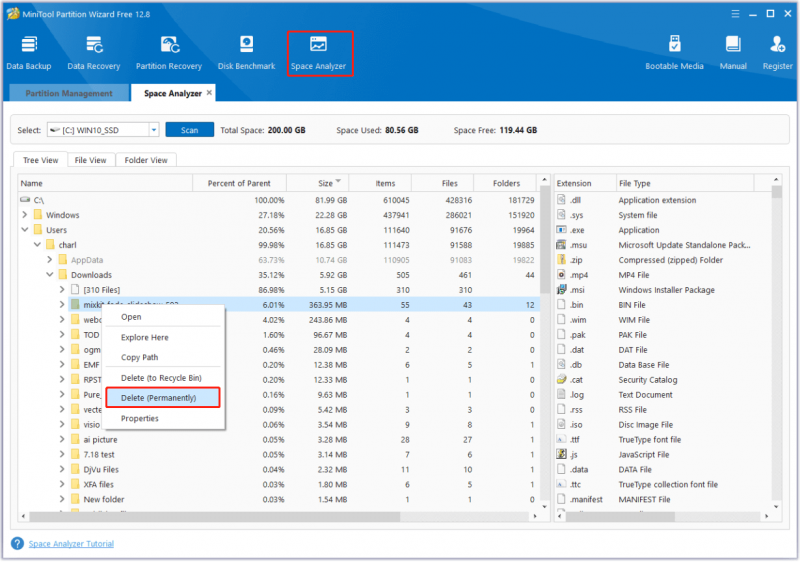Click 'TrueType collection font file' entry
The image size is (800, 562).
pos(668,484)
